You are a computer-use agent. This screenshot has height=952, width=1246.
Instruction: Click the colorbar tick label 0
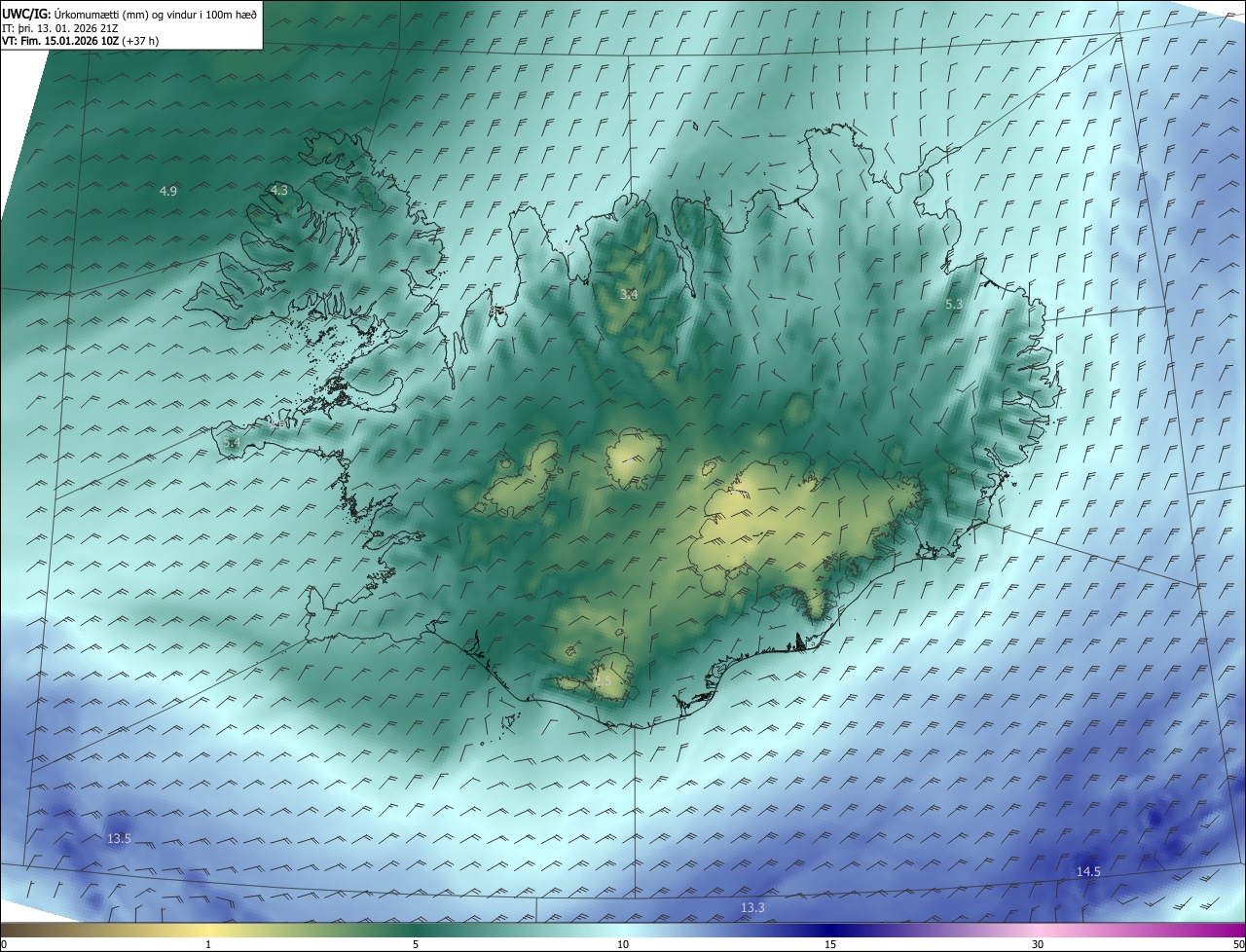[x=4, y=944]
